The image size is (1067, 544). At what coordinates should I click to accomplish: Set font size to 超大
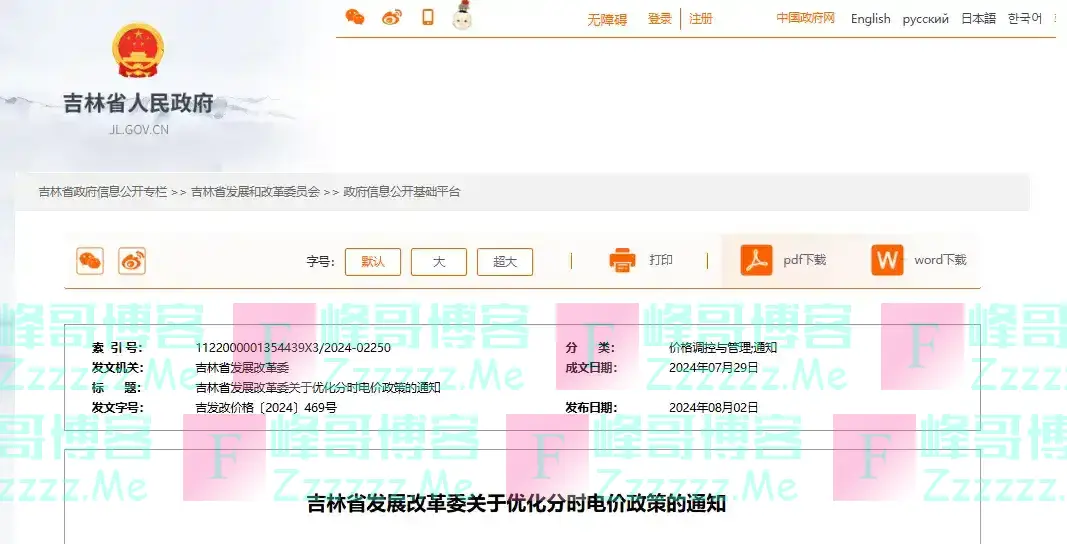click(505, 261)
